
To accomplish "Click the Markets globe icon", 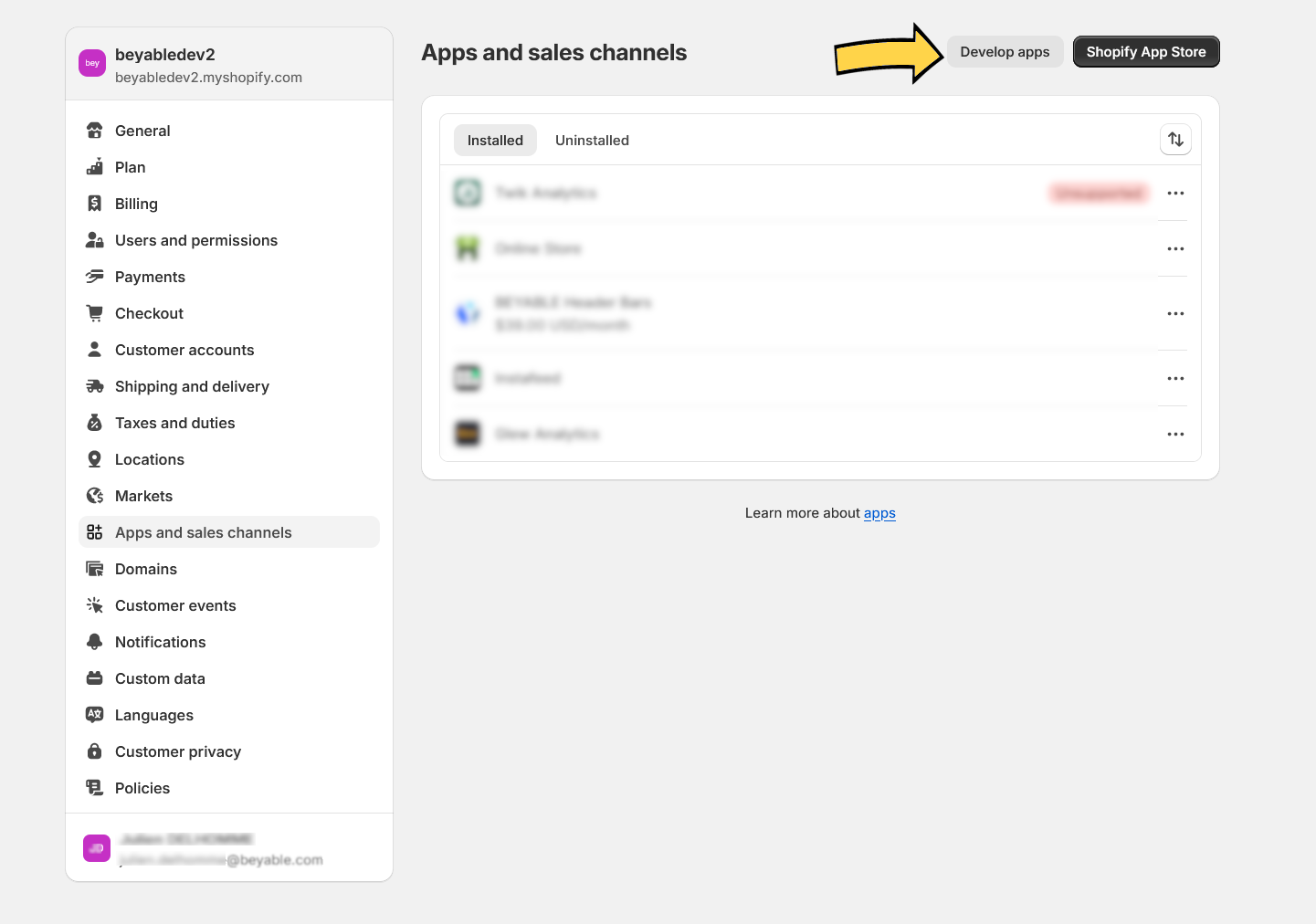I will point(94,496).
